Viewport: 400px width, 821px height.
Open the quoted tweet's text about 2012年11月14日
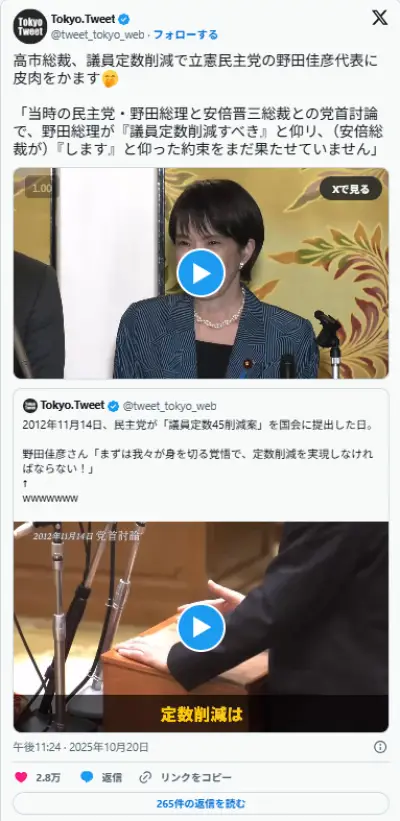198,461
